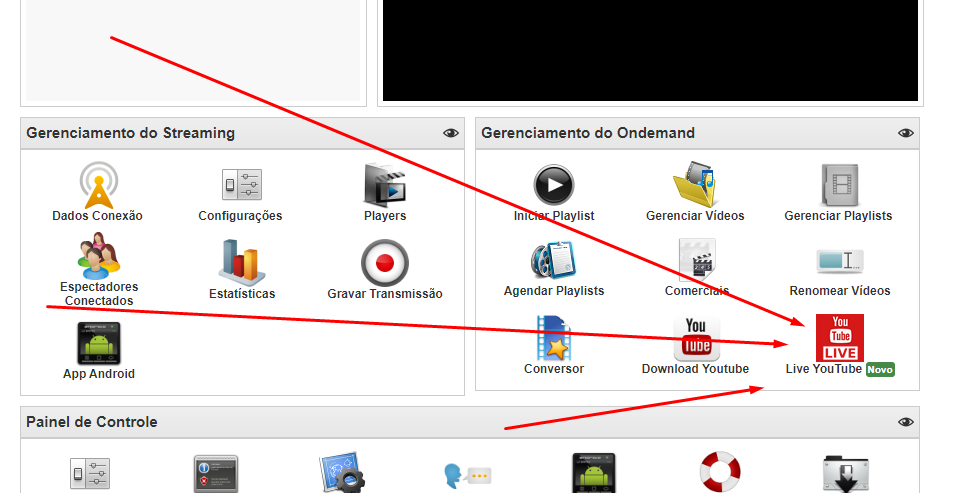Open Configurações streaming settings icon

pyautogui.click(x=241, y=185)
